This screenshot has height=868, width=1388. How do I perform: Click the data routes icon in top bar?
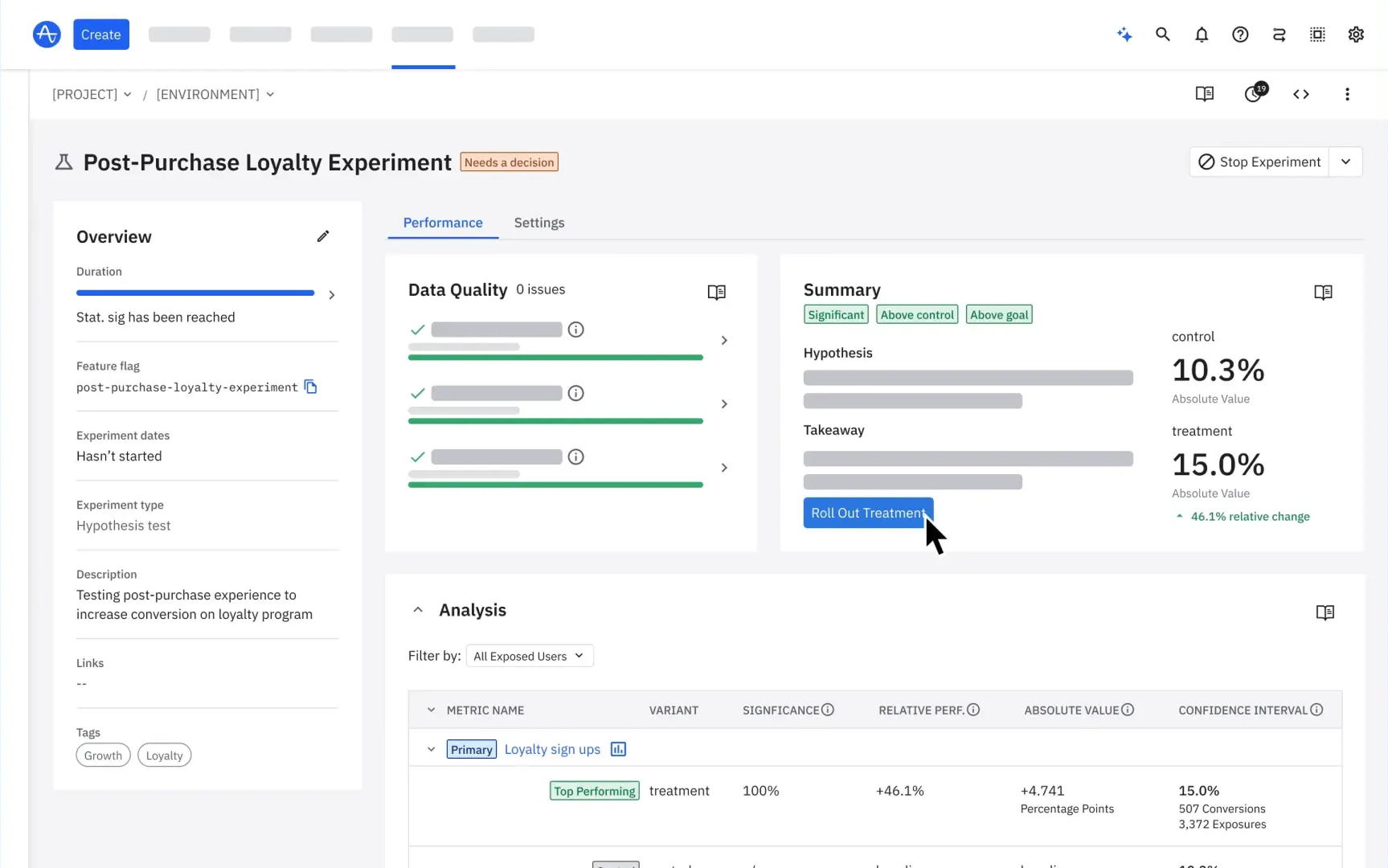click(1279, 35)
